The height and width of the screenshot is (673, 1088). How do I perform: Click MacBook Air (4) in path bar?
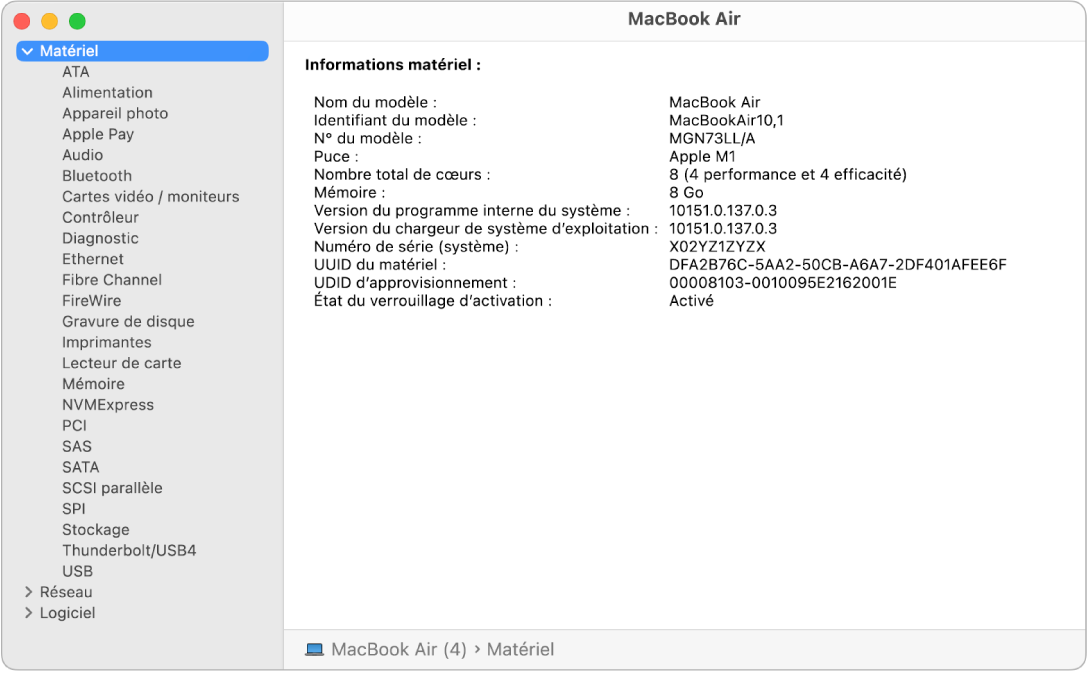[x=399, y=649]
